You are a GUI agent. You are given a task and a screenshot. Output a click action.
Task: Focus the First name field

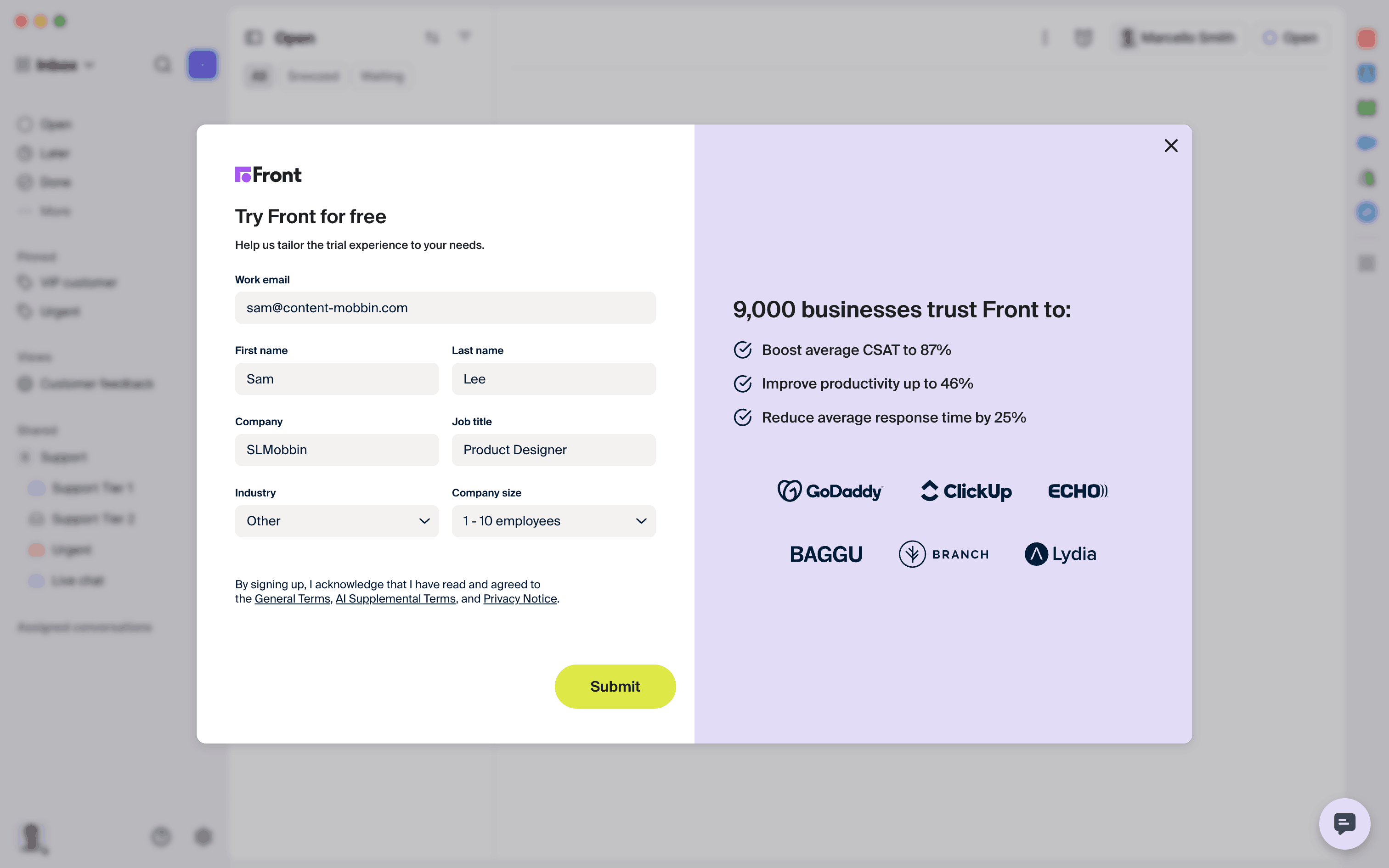pyautogui.click(x=337, y=379)
